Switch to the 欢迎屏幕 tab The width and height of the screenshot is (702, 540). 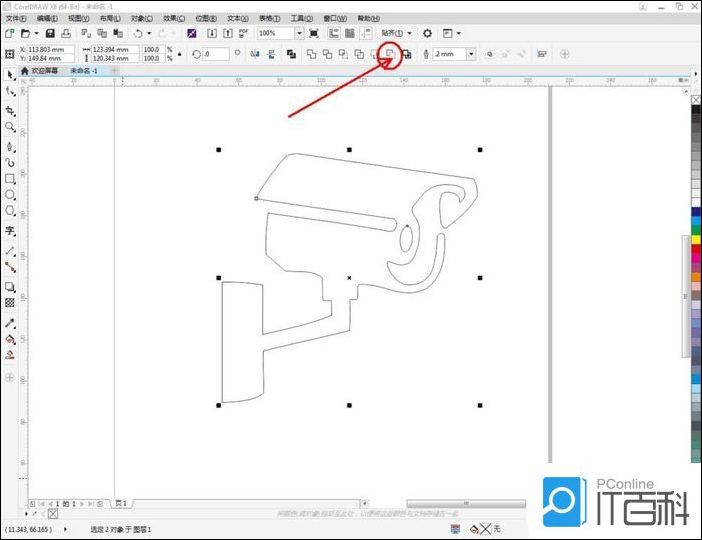click(44, 71)
